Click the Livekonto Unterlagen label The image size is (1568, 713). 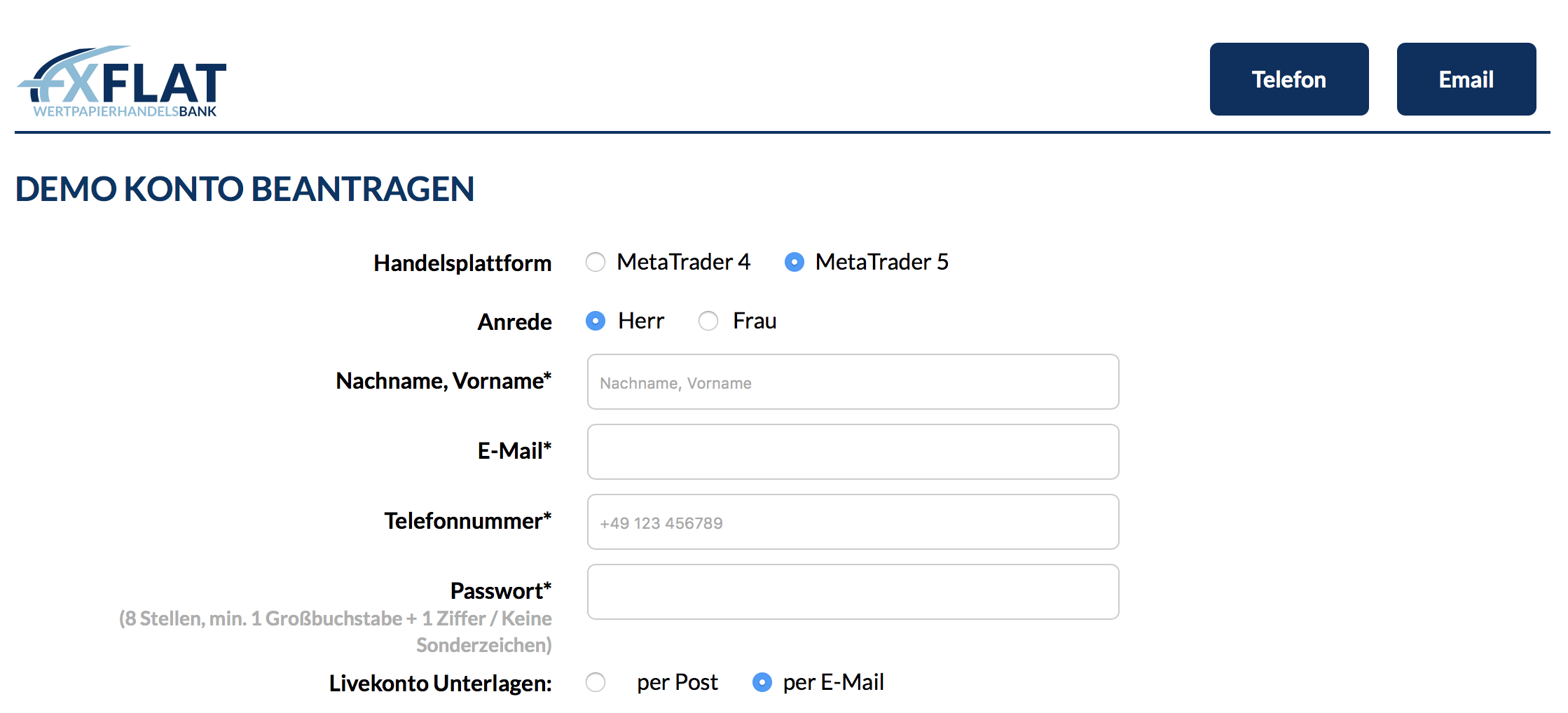pyautogui.click(x=441, y=683)
